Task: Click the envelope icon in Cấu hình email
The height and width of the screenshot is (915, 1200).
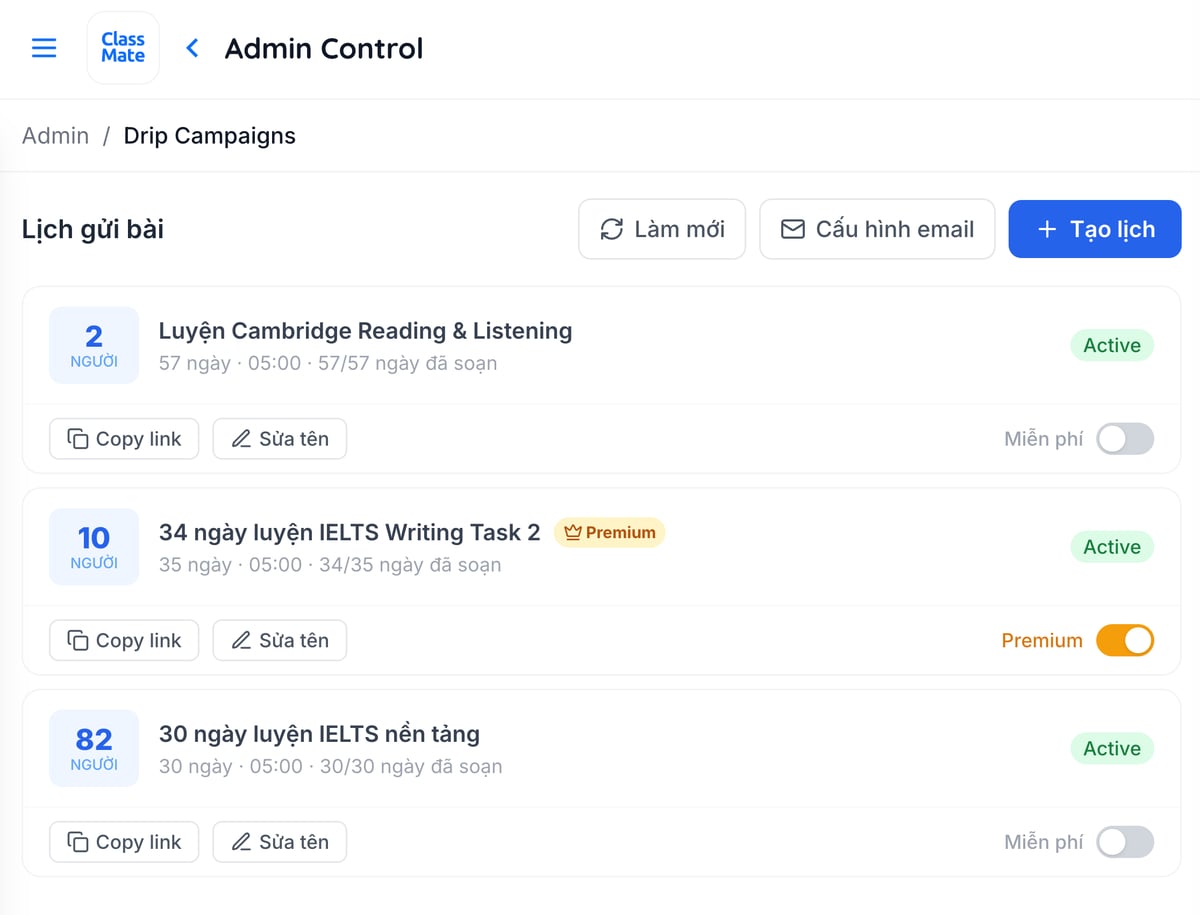Action: [792, 229]
